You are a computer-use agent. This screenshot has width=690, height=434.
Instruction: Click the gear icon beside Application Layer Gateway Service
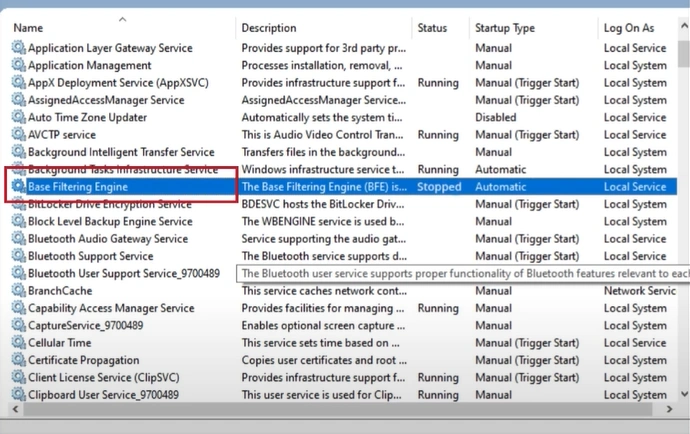(18, 48)
